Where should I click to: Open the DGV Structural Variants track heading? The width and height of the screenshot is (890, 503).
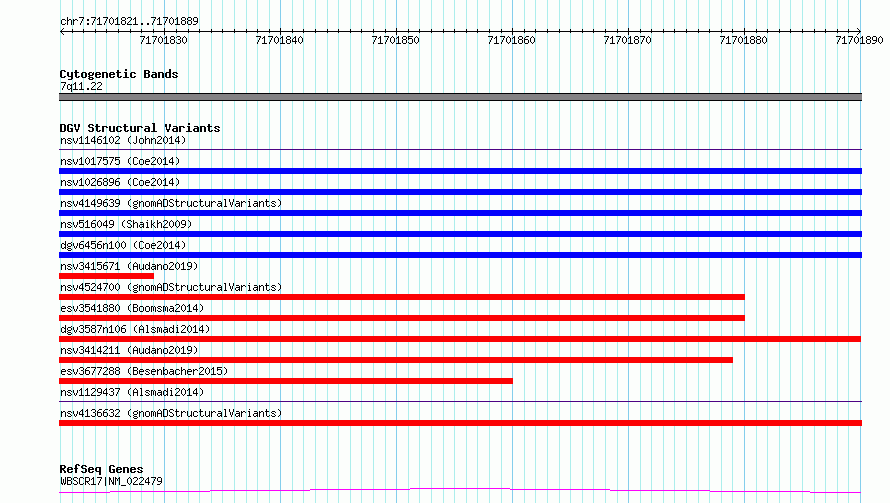point(140,128)
